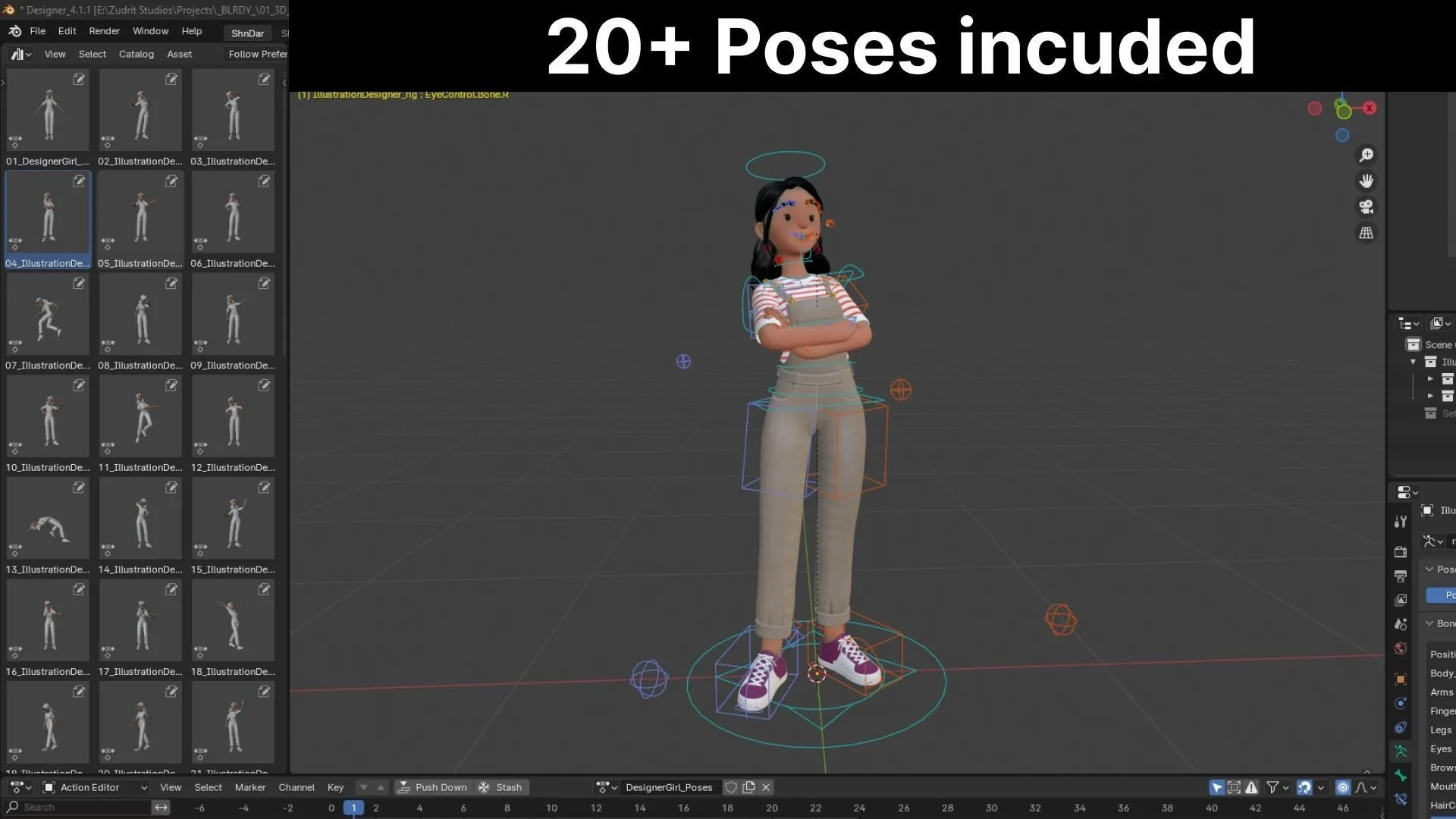
Task: Activate the pan hand icon in viewport
Action: click(1367, 180)
